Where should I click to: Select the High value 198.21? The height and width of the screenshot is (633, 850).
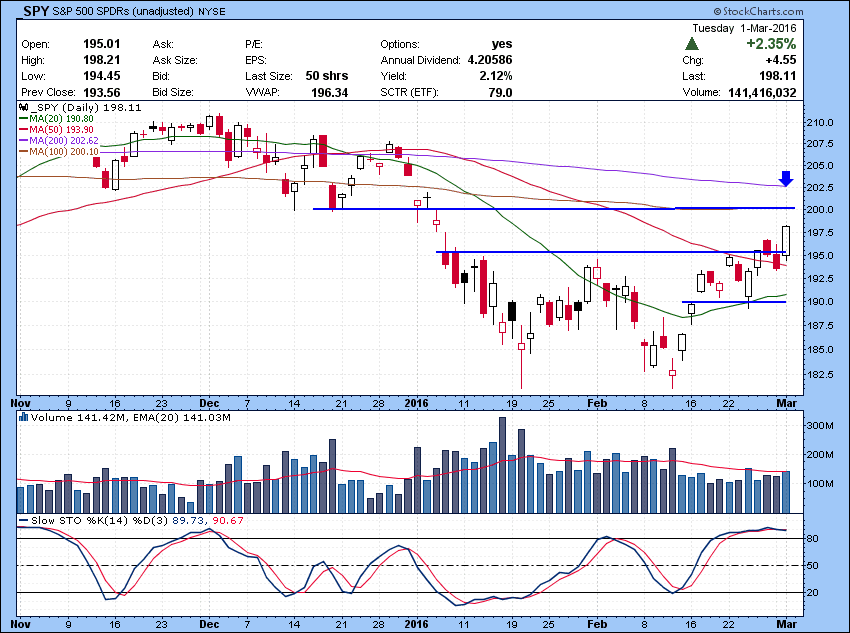(101, 60)
